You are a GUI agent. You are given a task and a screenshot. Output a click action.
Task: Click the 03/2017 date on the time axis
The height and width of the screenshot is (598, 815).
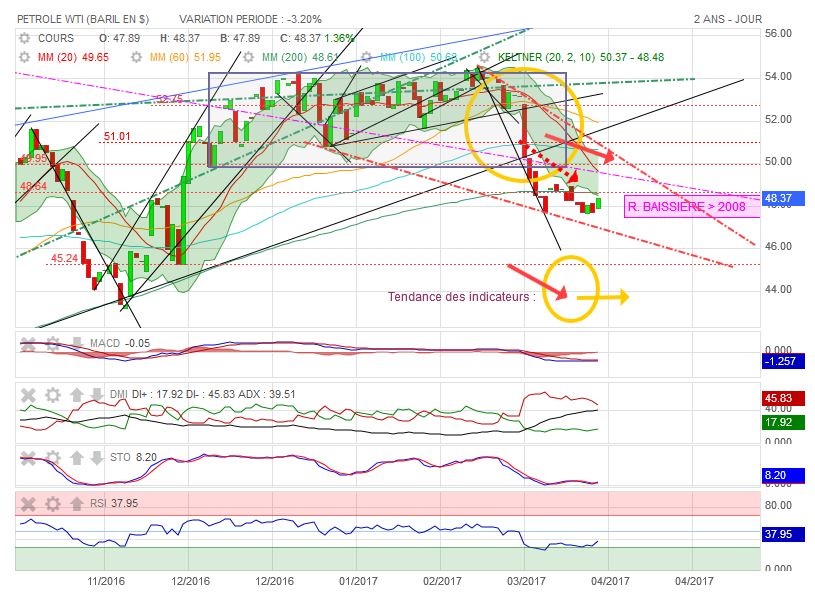527,581
